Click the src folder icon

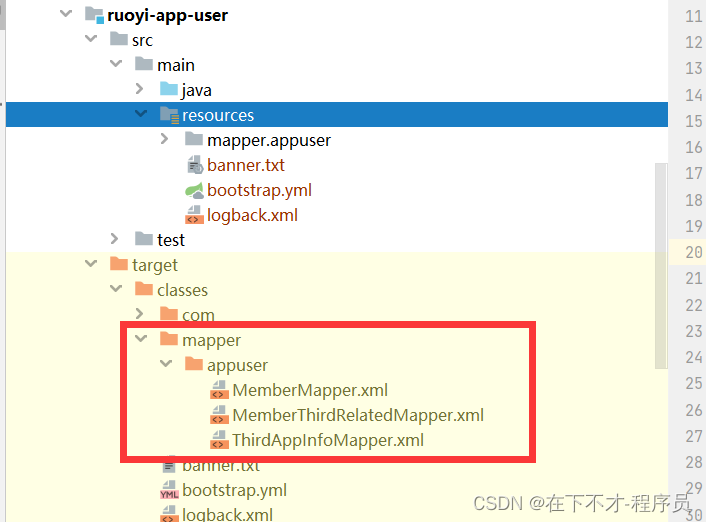pyautogui.click(x=119, y=39)
